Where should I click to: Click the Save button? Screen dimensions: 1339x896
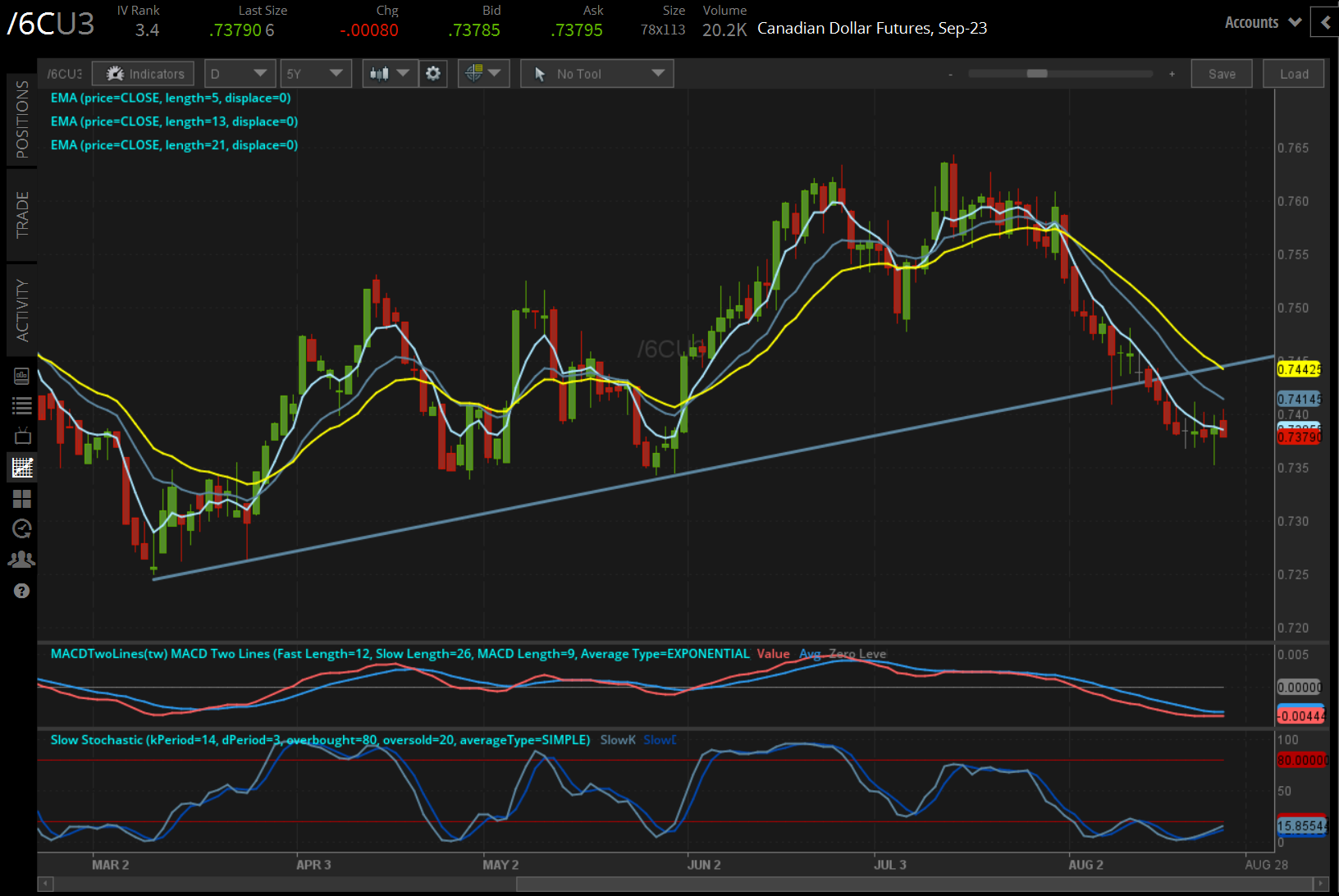tap(1221, 74)
